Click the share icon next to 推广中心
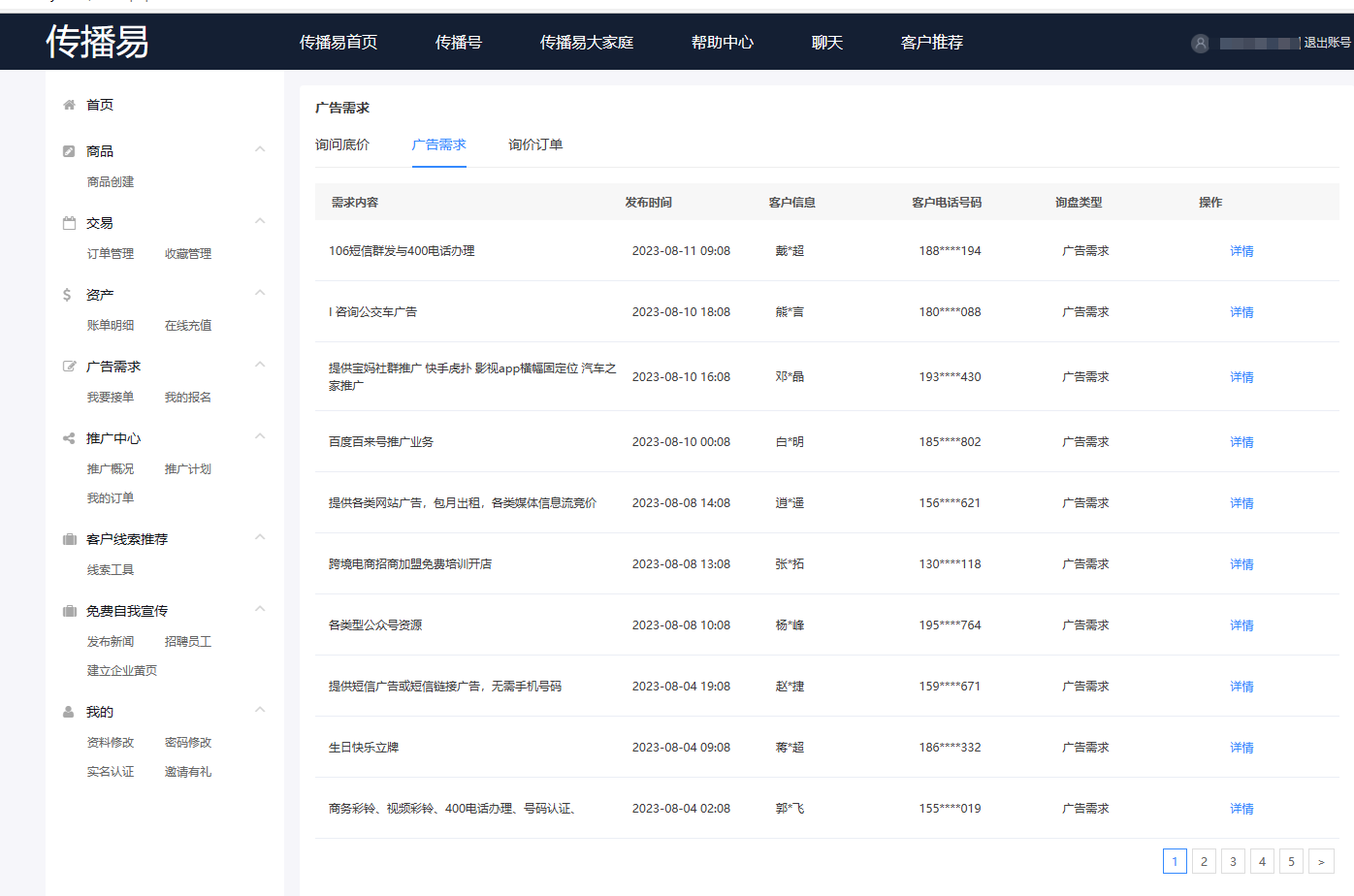 [68, 437]
